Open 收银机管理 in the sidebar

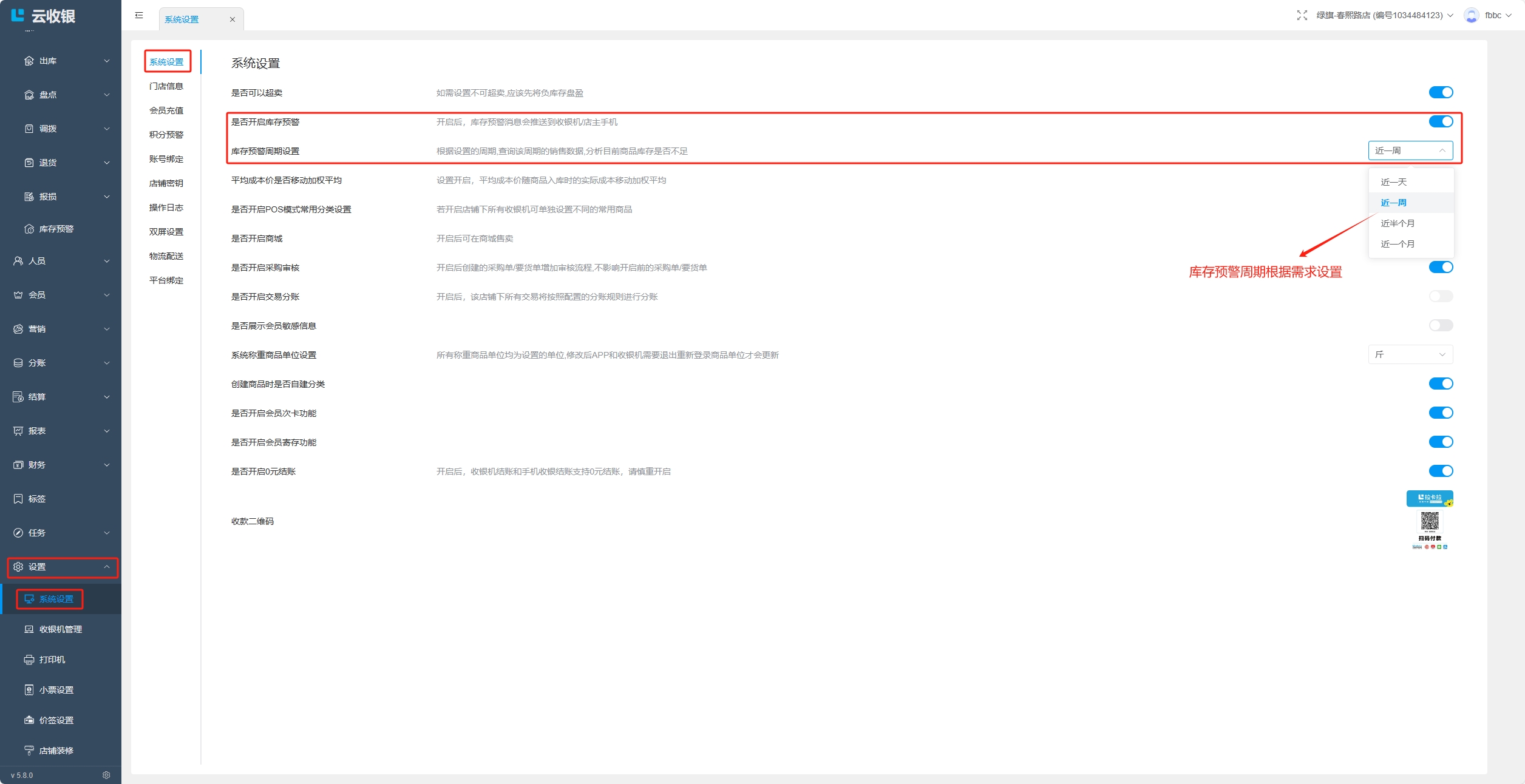[x=60, y=629]
